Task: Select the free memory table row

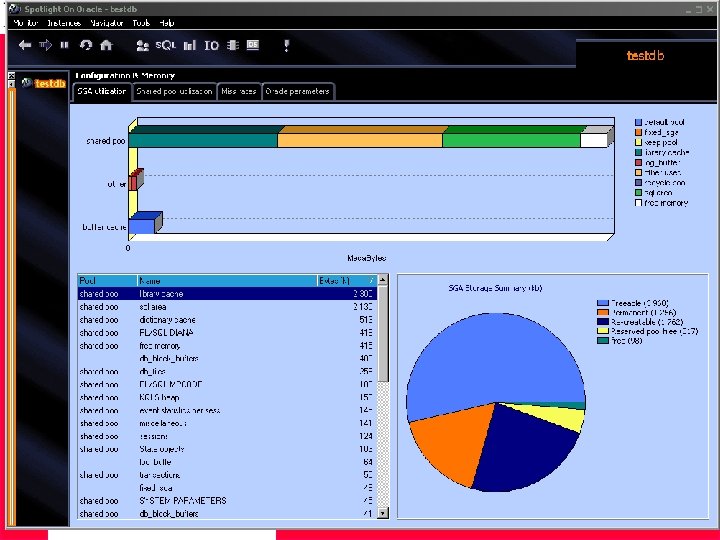Action: coord(227,345)
